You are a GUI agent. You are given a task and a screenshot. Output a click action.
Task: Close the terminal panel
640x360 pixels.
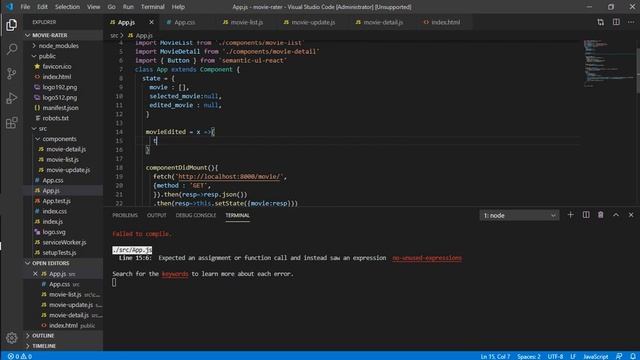click(631, 215)
